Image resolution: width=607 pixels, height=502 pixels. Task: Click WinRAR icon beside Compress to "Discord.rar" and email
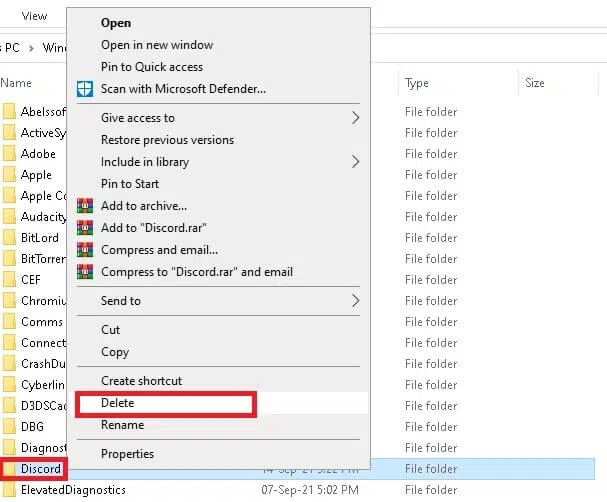[x=85, y=272]
